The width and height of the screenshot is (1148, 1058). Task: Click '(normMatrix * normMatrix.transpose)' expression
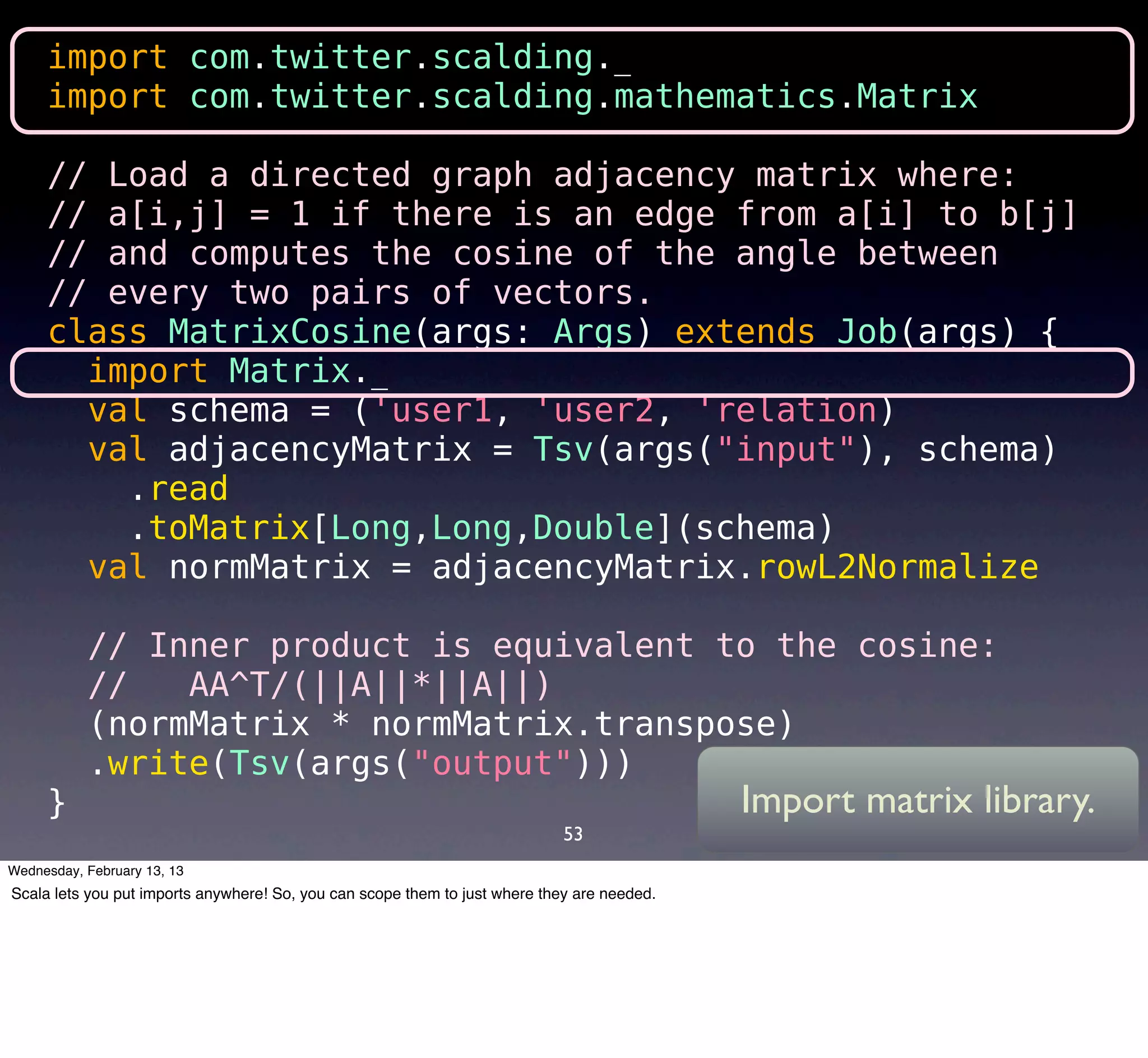click(x=442, y=724)
